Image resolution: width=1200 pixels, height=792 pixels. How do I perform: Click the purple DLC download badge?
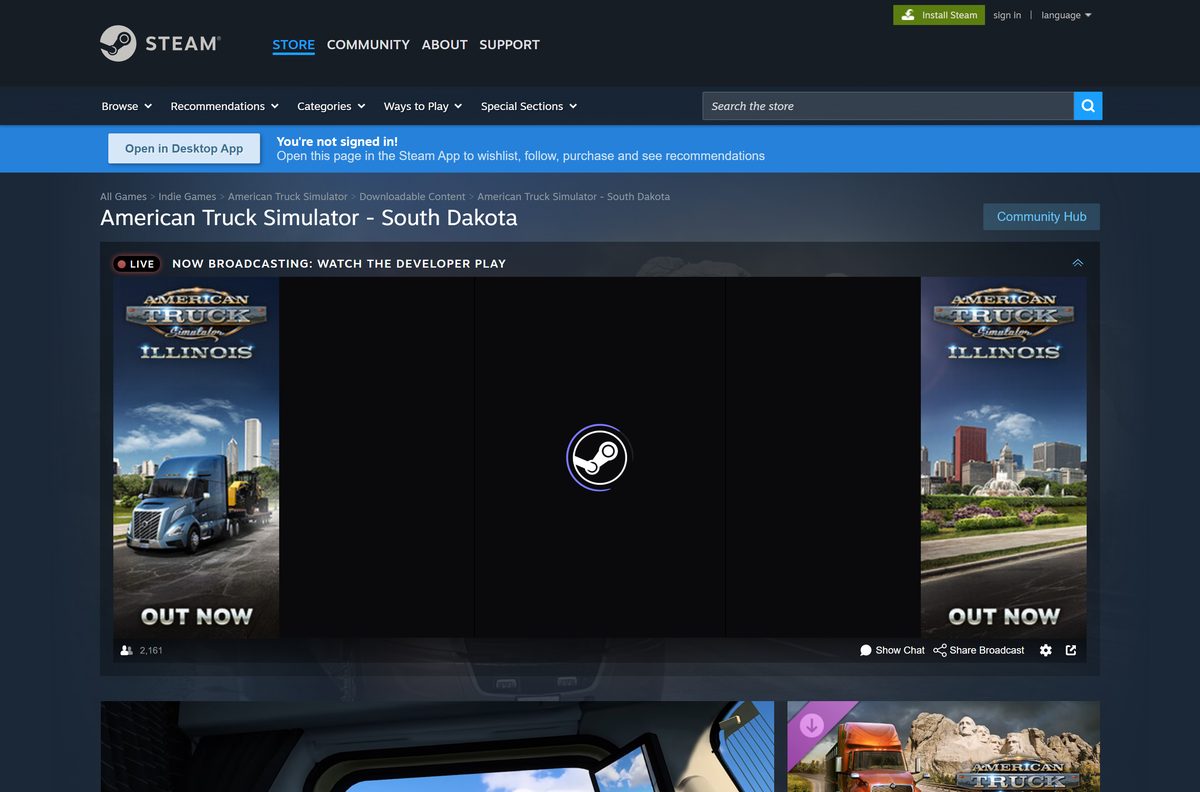812,725
